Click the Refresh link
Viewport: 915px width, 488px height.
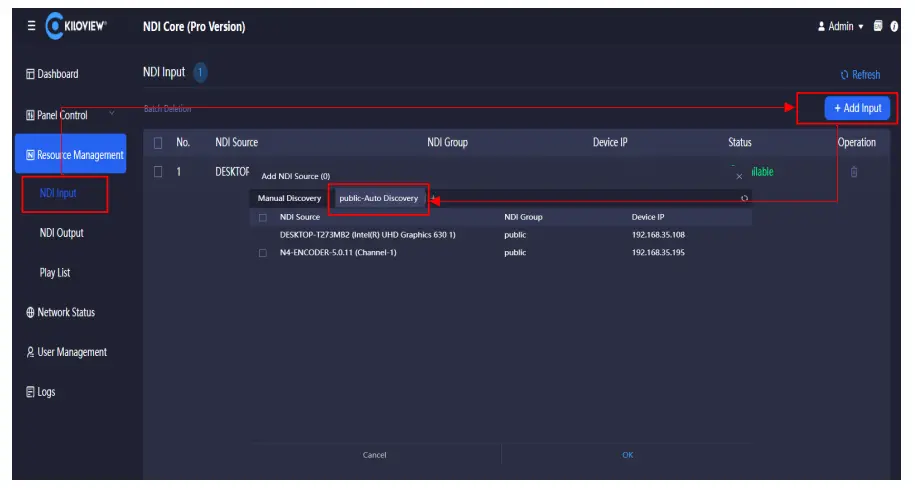click(x=860, y=75)
